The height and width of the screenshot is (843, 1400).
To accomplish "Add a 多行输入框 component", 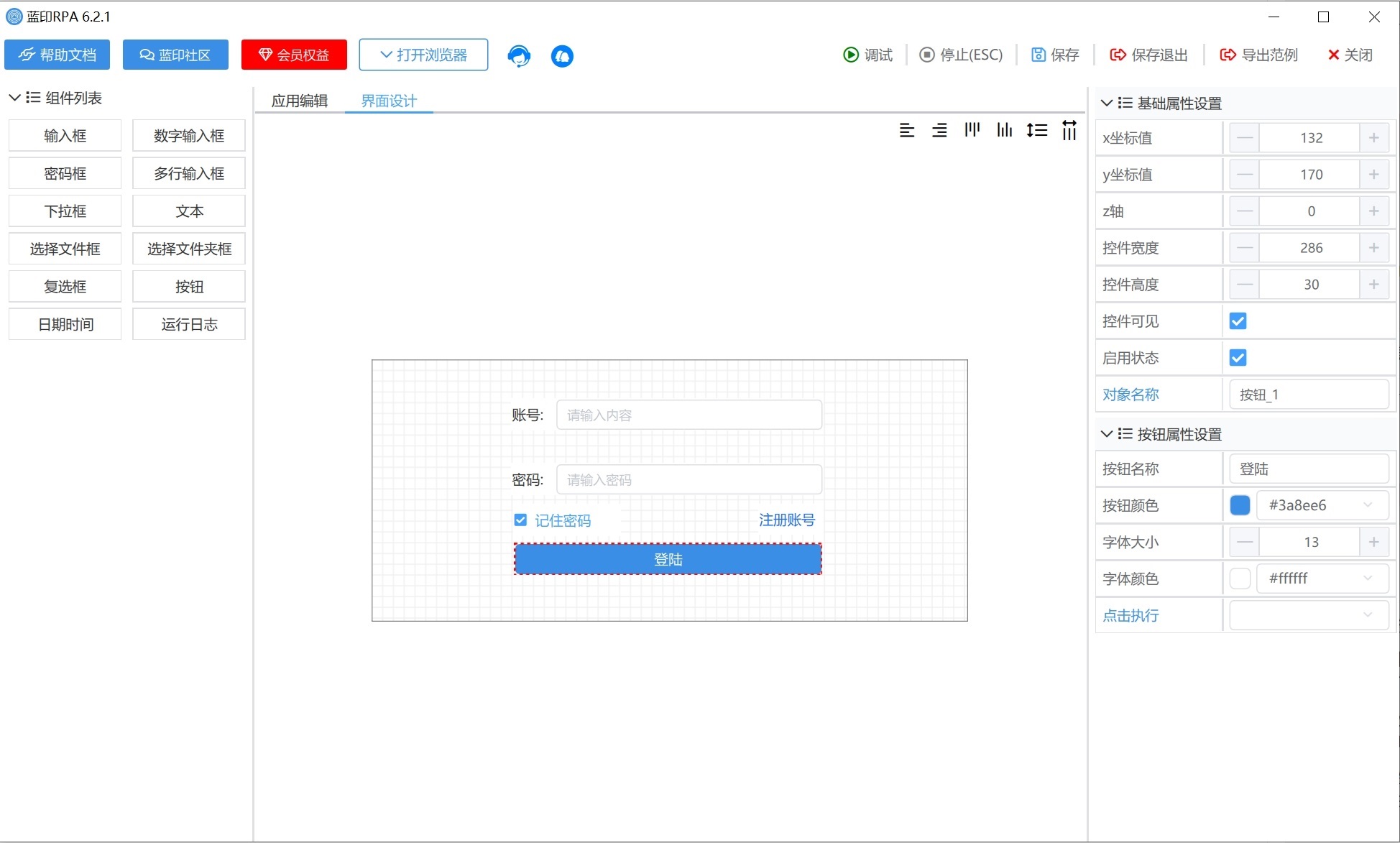I will pos(189,173).
